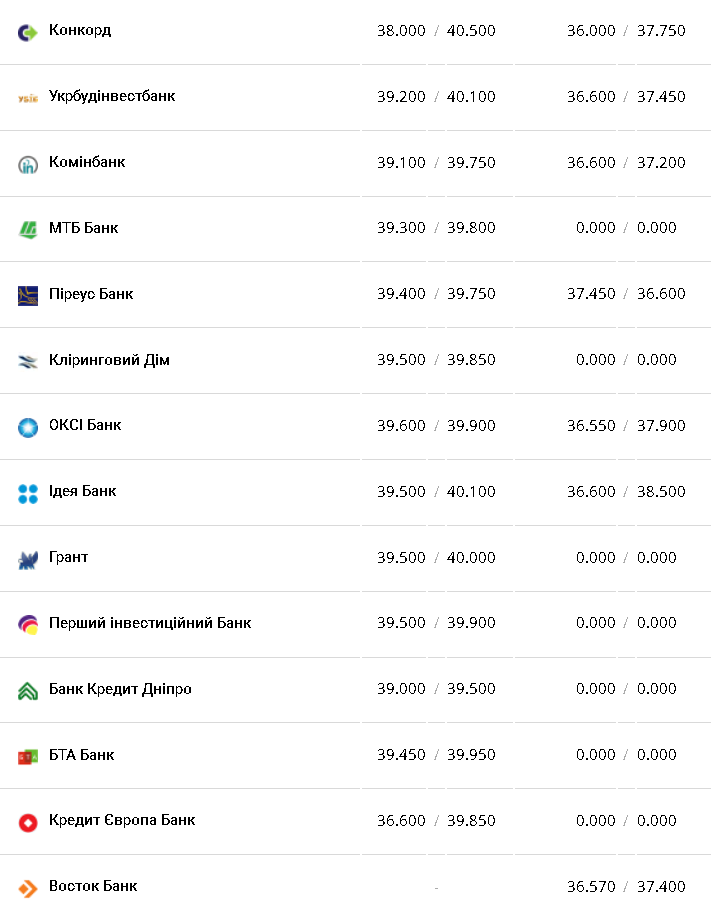This screenshot has width=711, height=912.
Task: Click Восток Банк rate 36.570 / 37.400
Action: click(x=626, y=886)
